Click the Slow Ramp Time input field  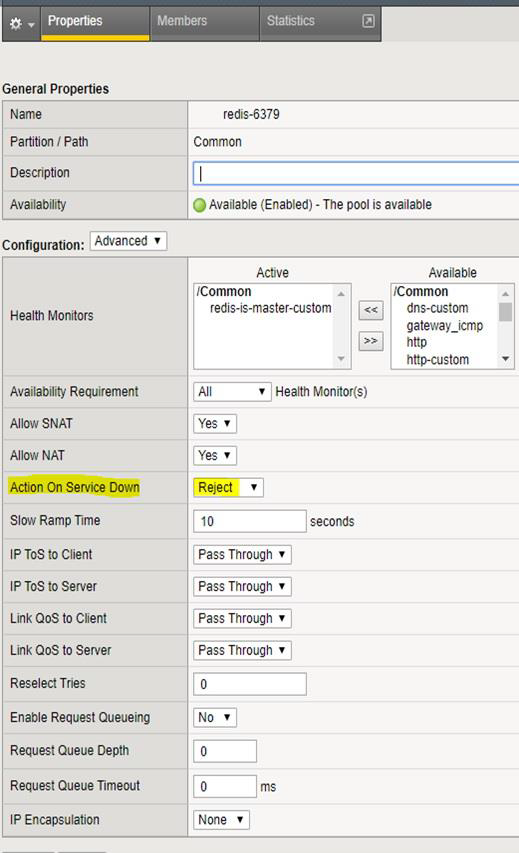(250, 521)
